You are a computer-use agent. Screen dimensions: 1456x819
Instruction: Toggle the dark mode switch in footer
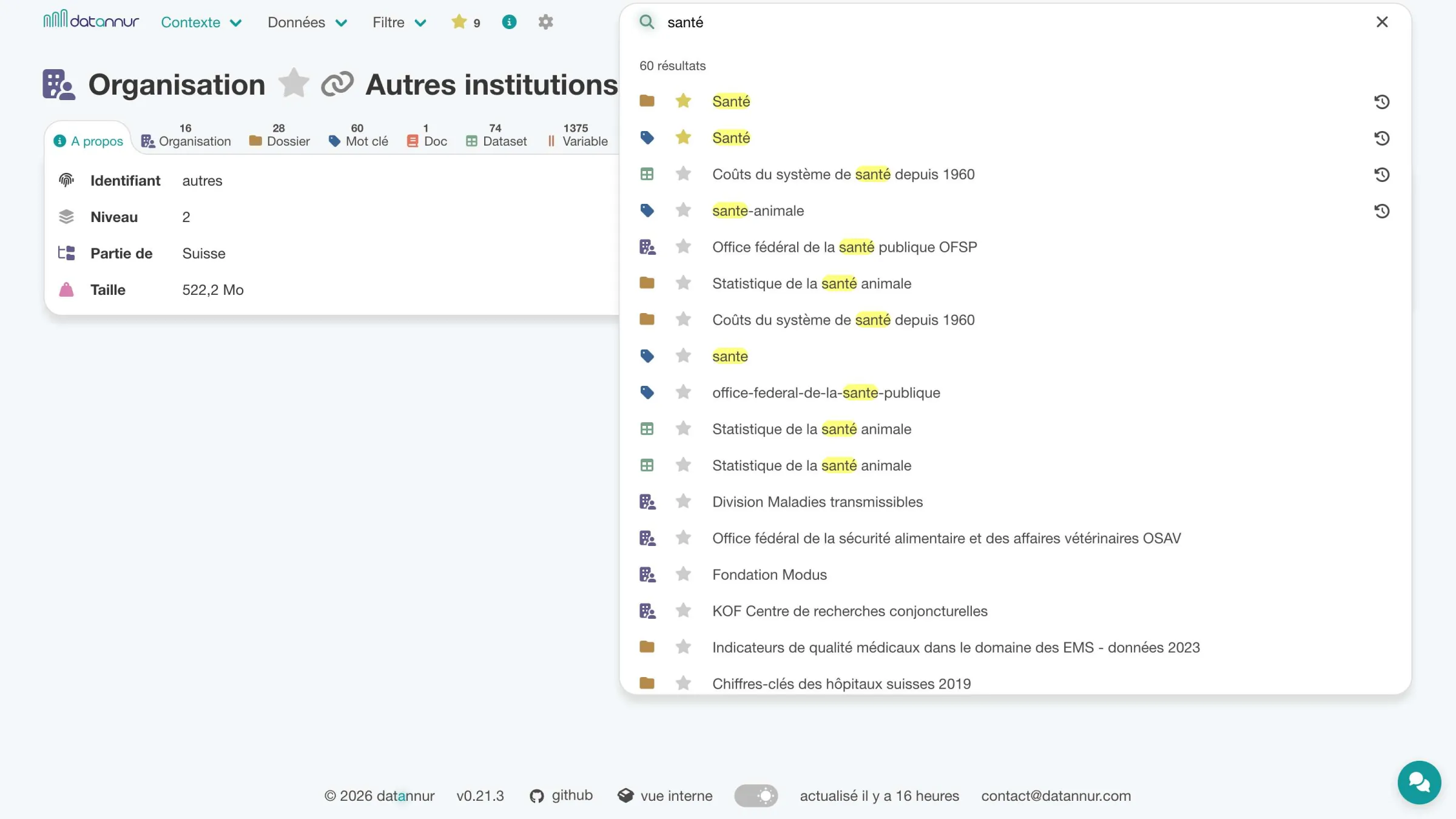(x=756, y=795)
